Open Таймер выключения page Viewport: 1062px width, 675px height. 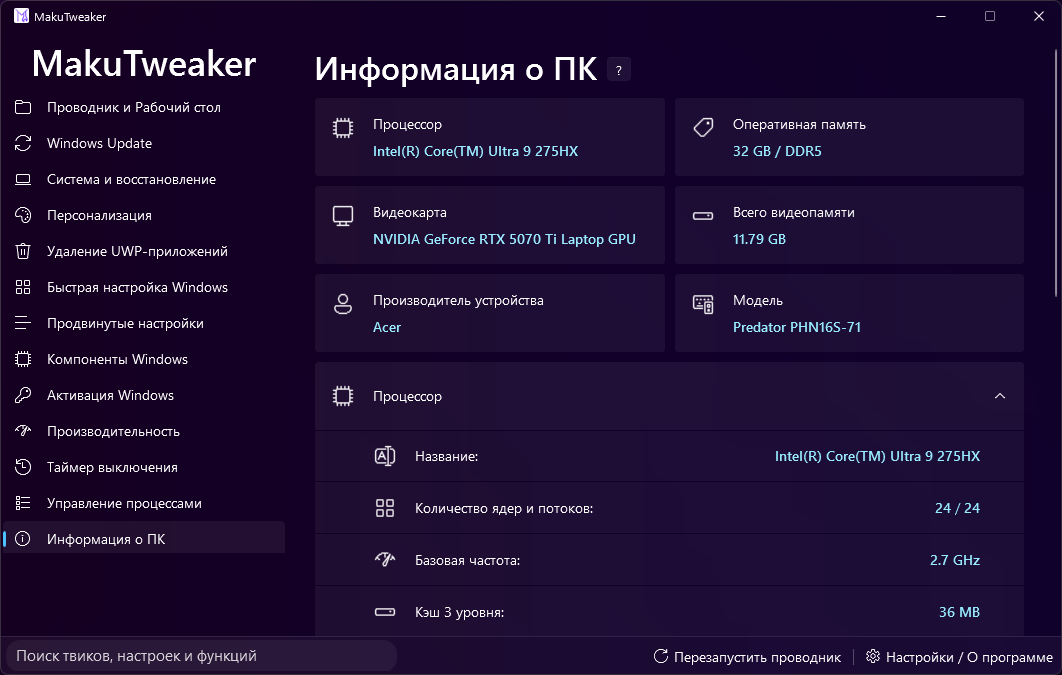144,467
